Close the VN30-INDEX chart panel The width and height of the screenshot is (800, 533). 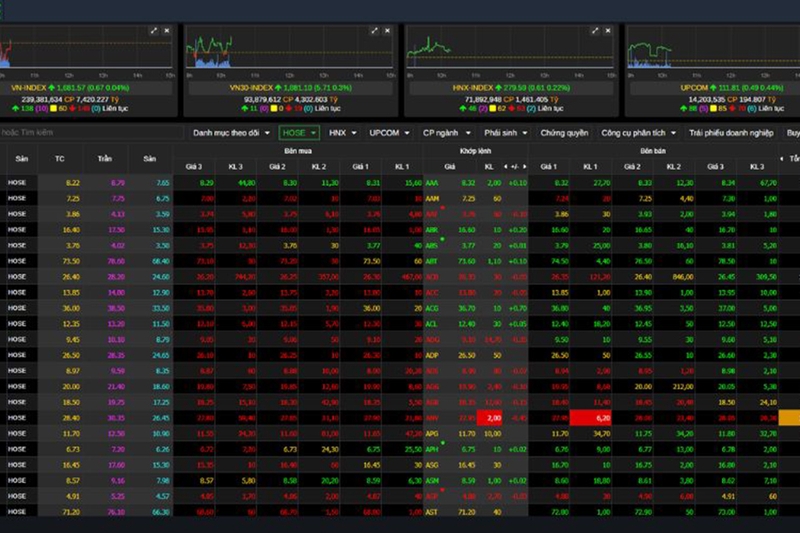[x=388, y=31]
